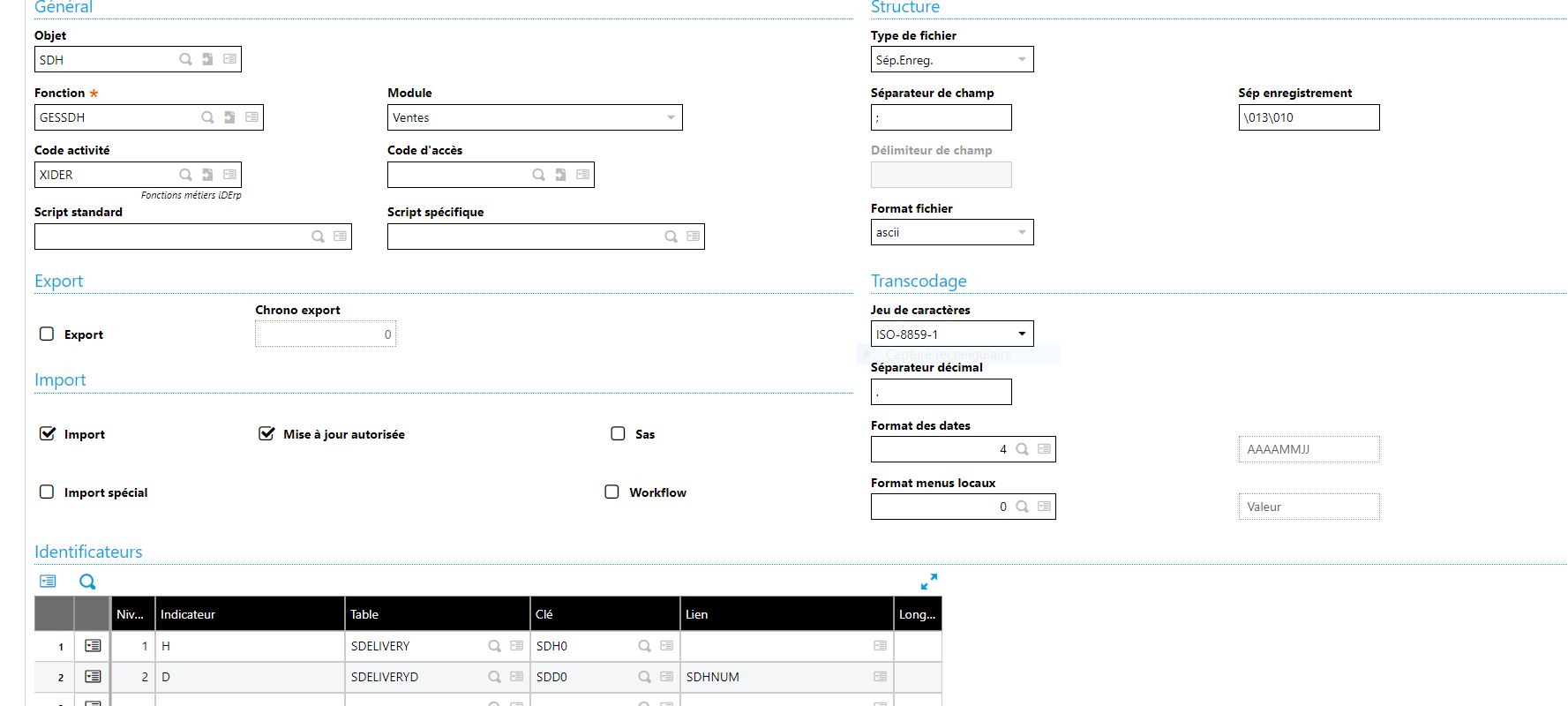Screen dimensions: 1568x706
Task: Click the Indicateur column header
Action: pos(250,614)
